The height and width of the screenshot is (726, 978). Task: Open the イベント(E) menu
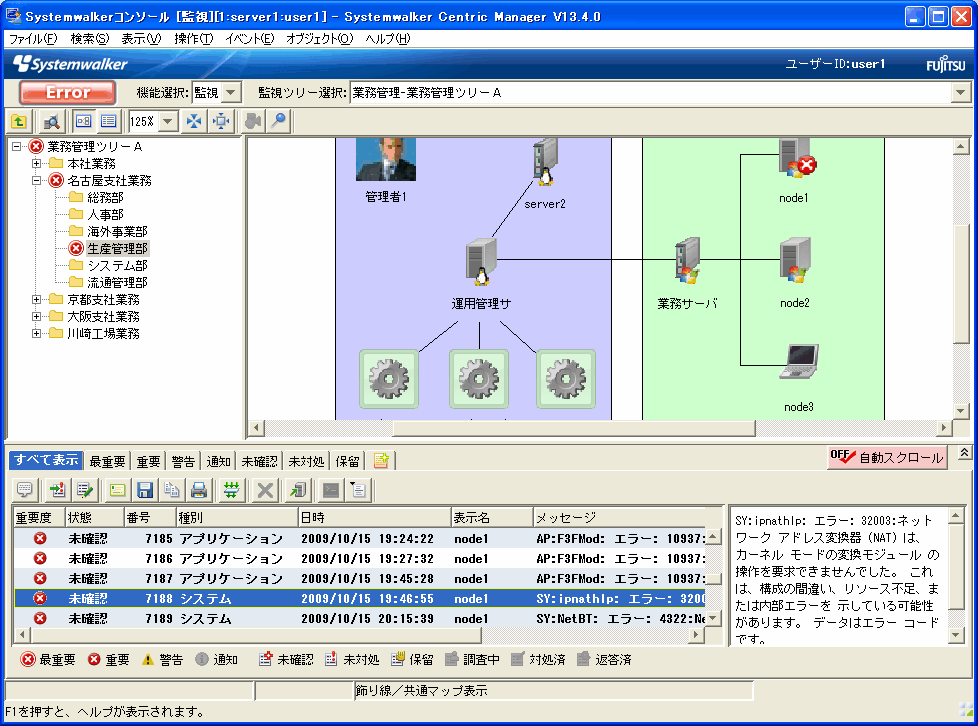249,39
